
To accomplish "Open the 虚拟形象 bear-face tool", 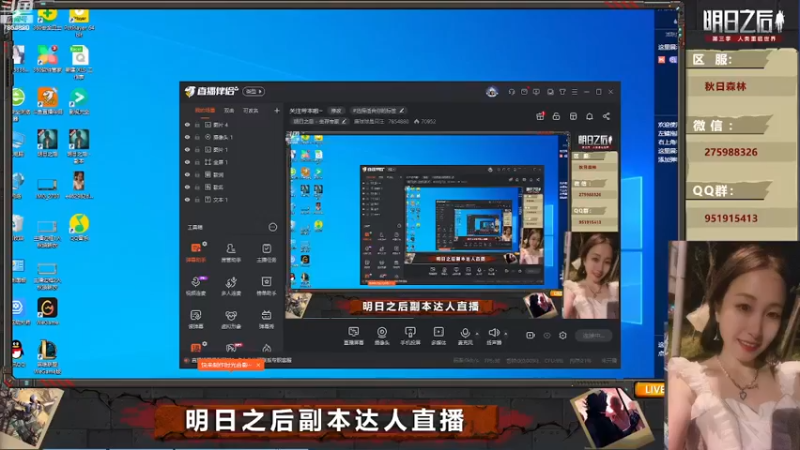I will coord(231,319).
